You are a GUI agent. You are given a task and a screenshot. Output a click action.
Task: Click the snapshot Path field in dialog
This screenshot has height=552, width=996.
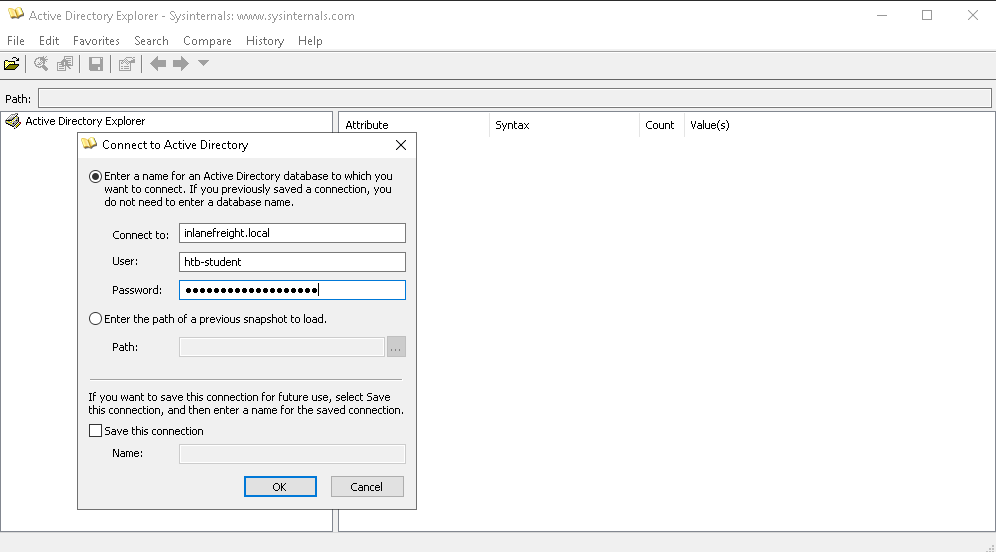(x=282, y=347)
